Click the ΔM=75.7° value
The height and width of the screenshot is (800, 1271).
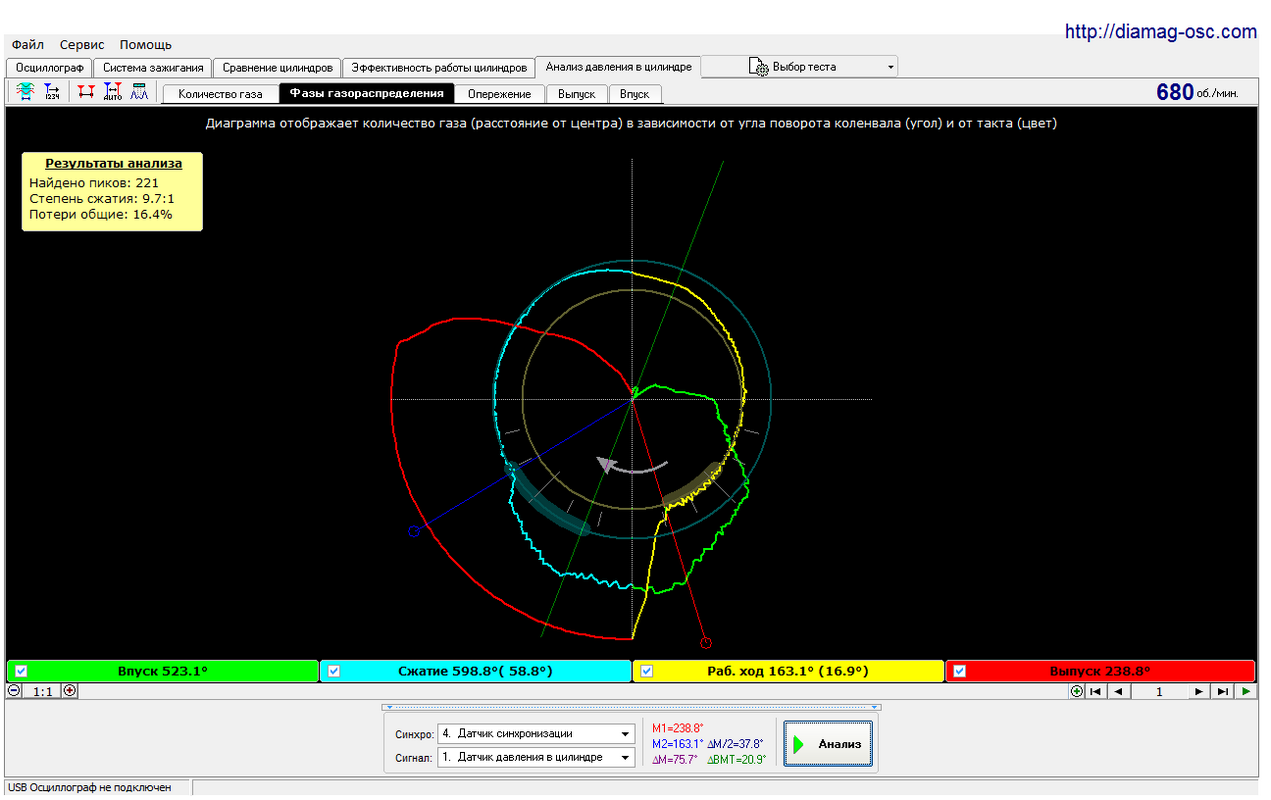click(676, 760)
